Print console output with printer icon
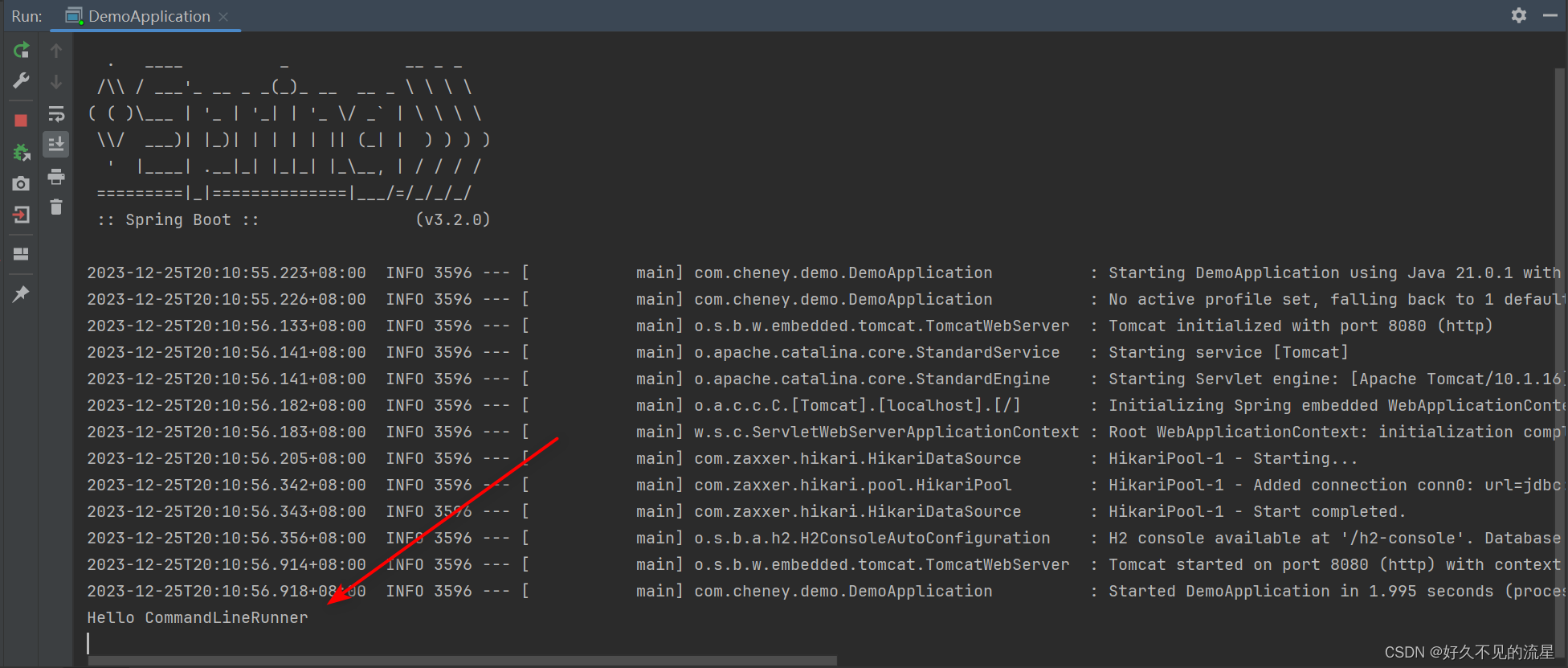Screen dimensions: 1568x668 tap(56, 176)
